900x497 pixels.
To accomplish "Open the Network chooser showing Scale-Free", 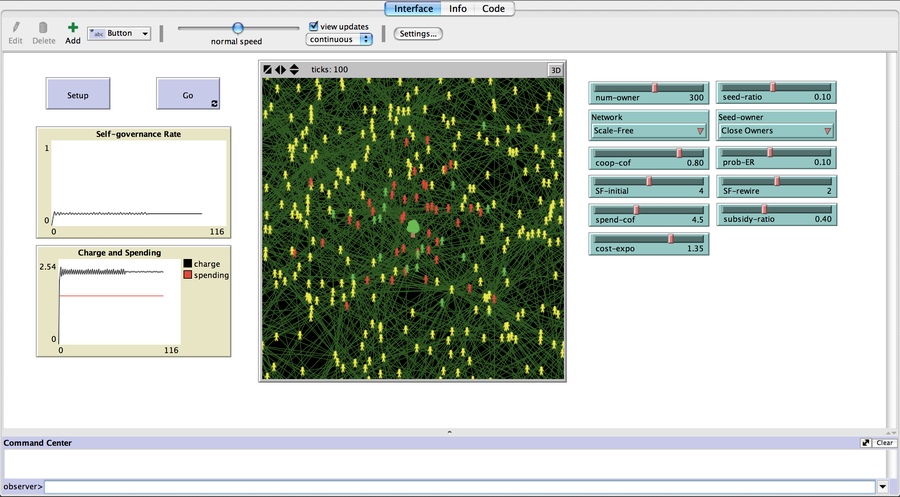I will tap(649, 130).
